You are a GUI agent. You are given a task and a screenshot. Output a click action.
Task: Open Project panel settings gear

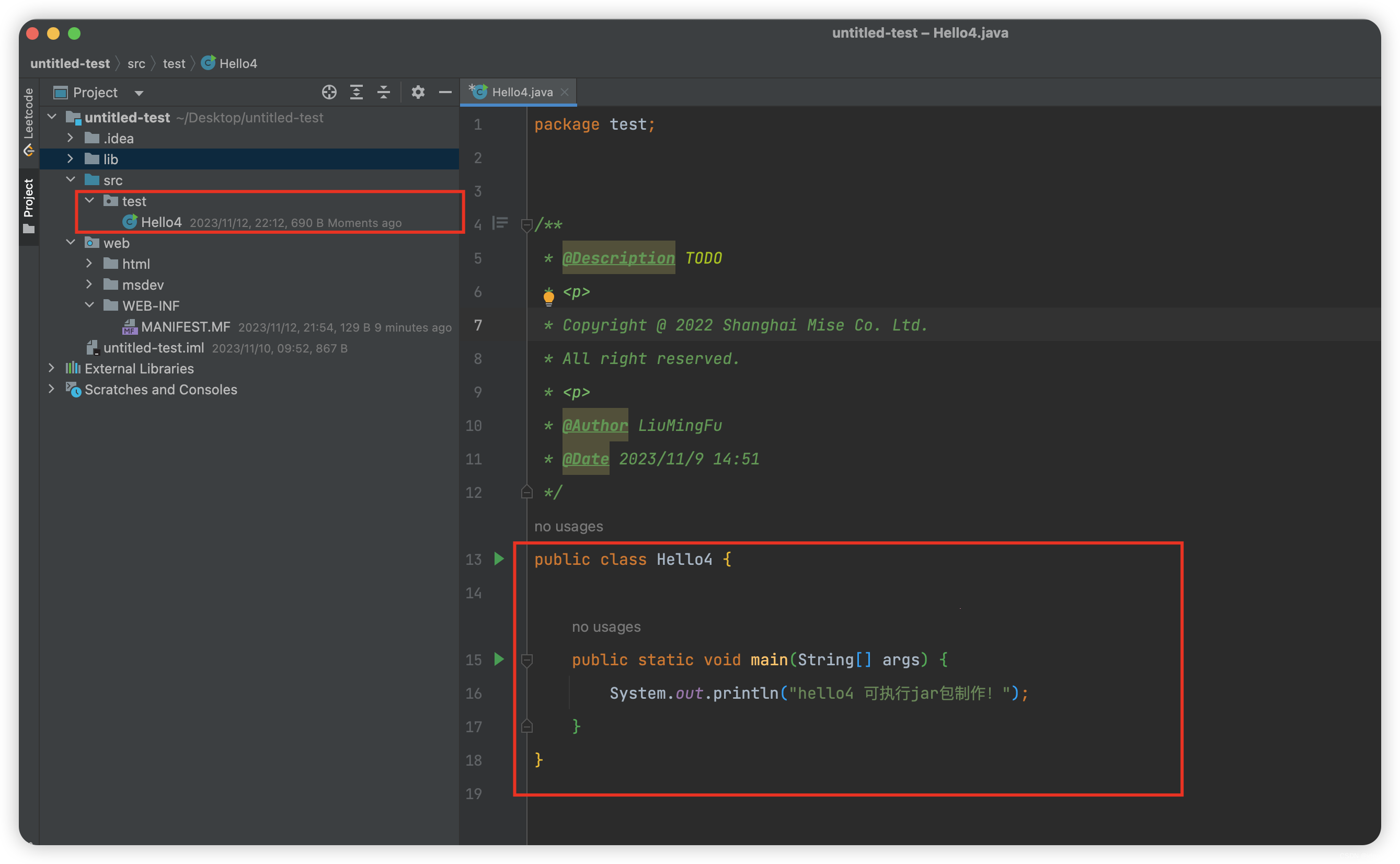coord(418,92)
